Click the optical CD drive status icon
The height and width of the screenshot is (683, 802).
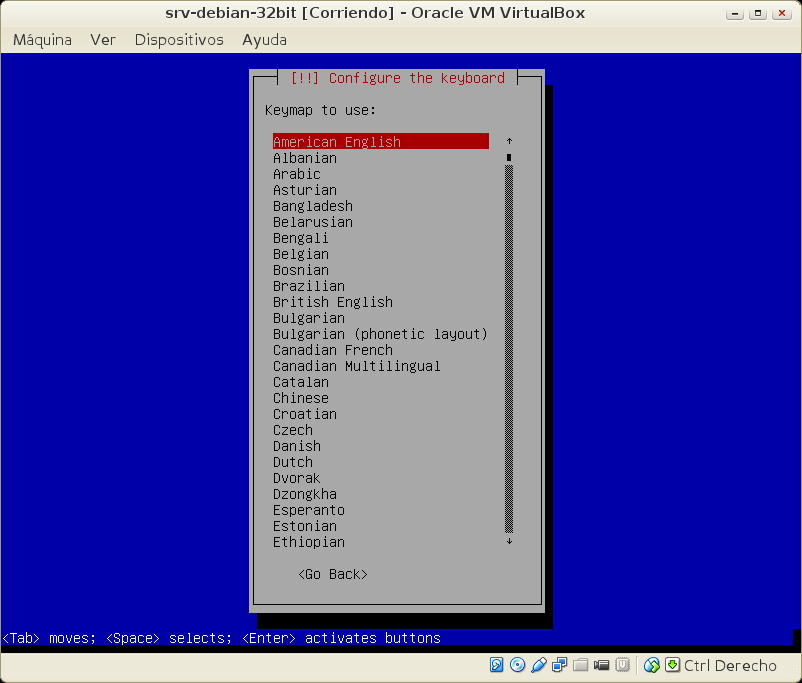[517, 665]
